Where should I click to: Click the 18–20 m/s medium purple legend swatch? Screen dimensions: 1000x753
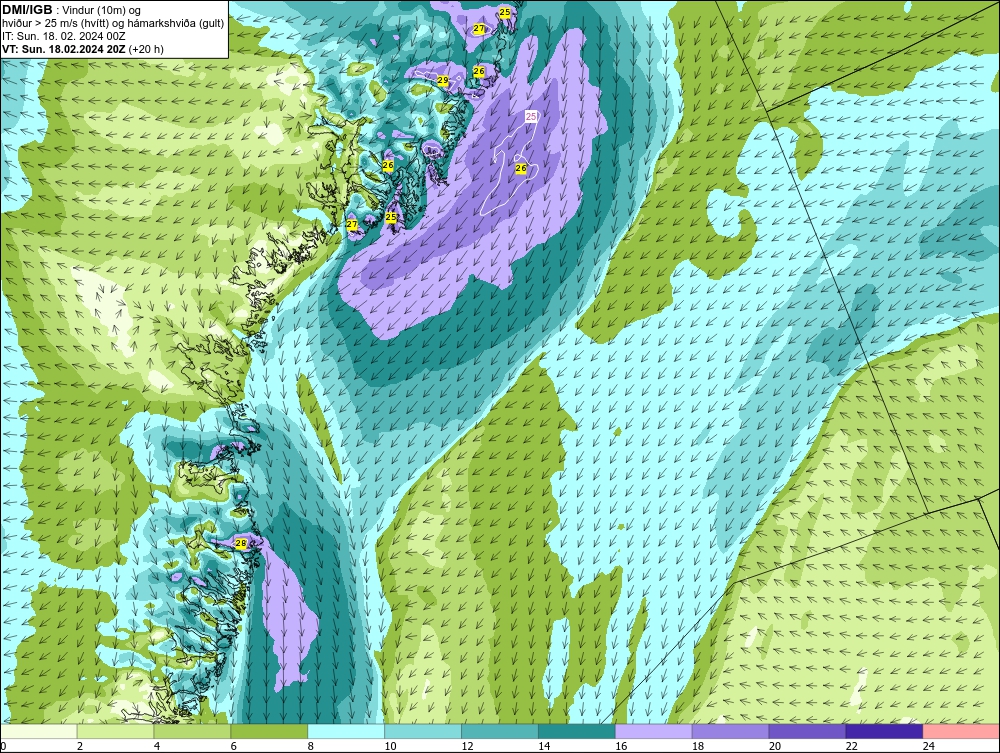coord(730,731)
